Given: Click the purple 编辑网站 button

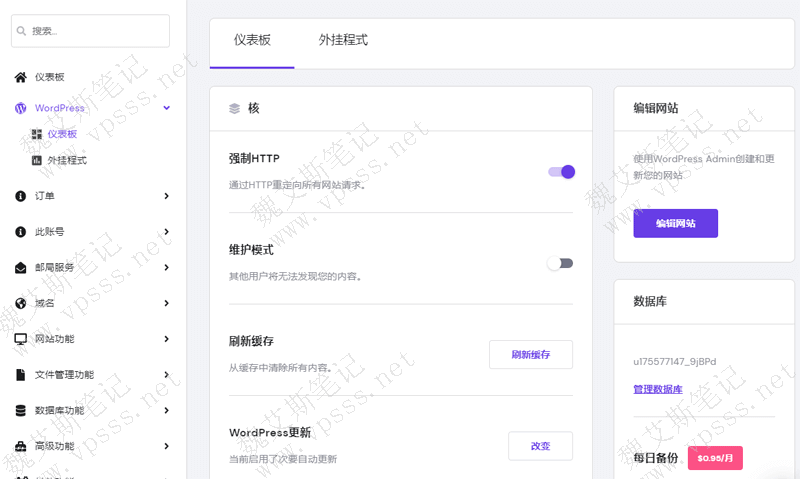Looking at the screenshot, I should [x=675, y=223].
